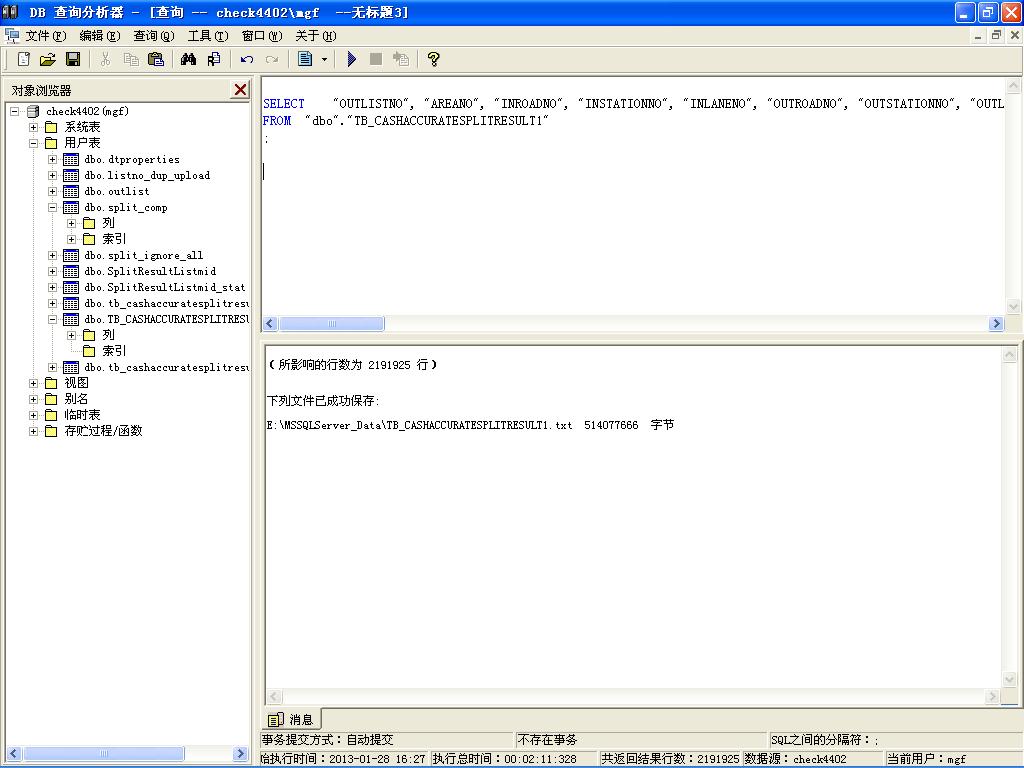Click the SQL editor horizontal scrollbar thumb
Viewport: 1024px width, 768px height.
331,324
